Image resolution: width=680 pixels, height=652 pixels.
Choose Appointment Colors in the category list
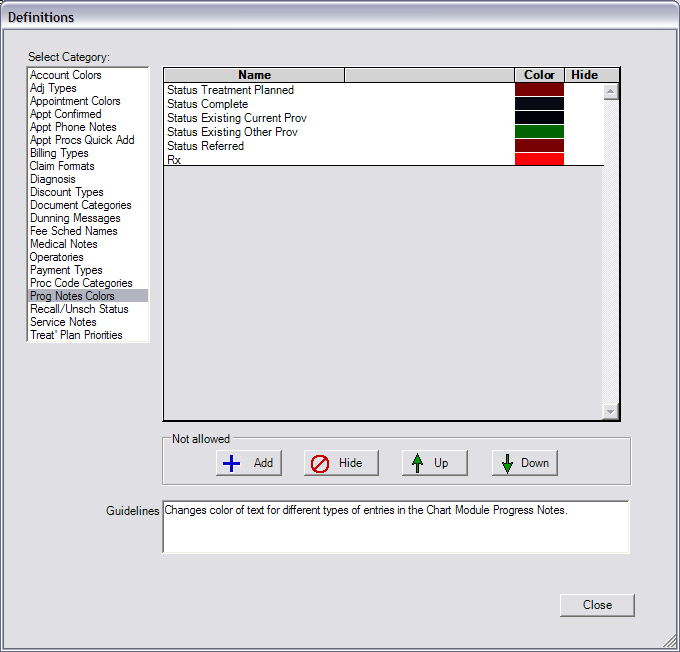point(75,101)
